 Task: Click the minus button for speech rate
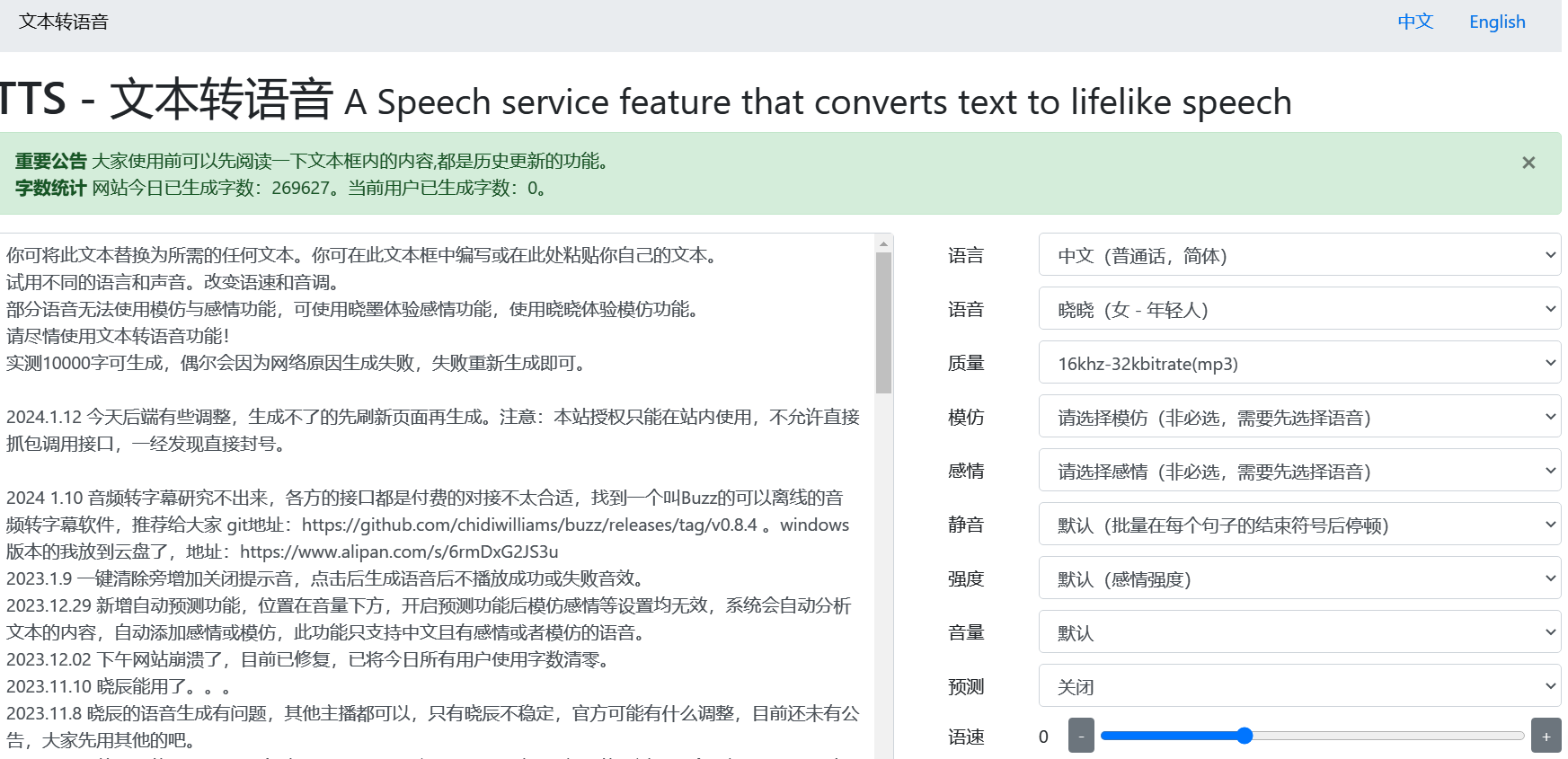(1081, 736)
